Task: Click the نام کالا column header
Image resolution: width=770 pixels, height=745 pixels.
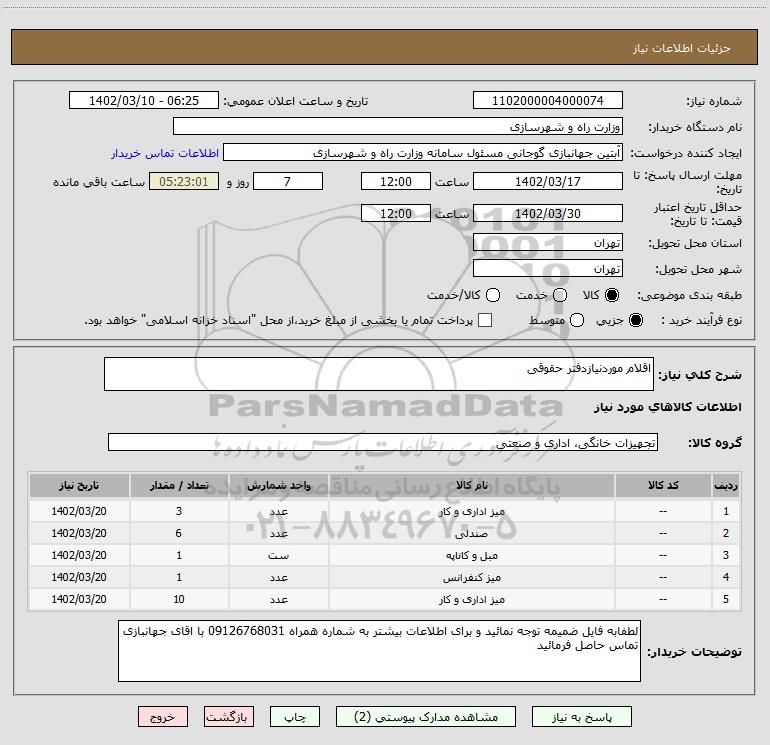Action: 471,485
